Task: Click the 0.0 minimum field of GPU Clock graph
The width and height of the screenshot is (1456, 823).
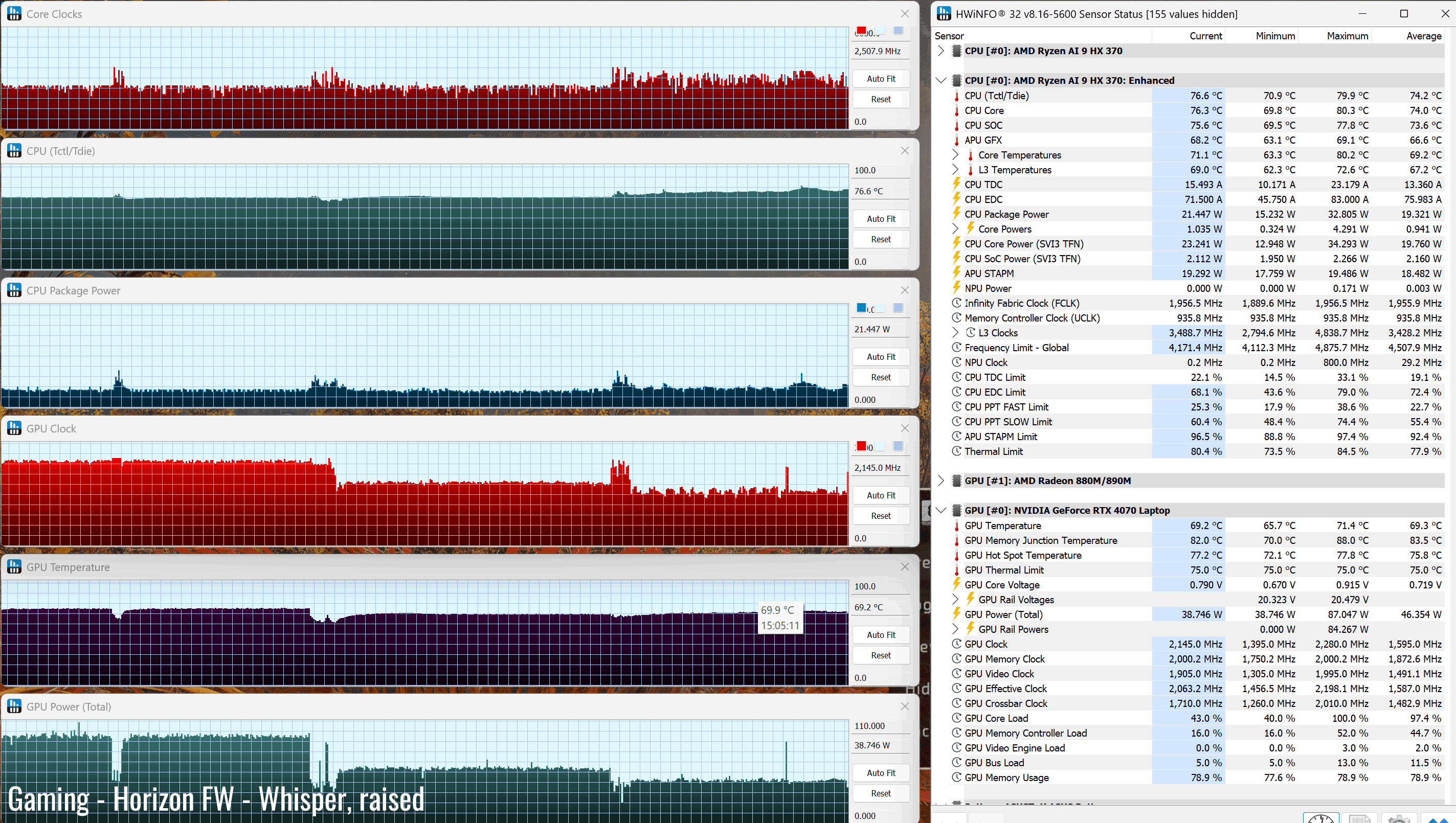Action: click(881, 538)
